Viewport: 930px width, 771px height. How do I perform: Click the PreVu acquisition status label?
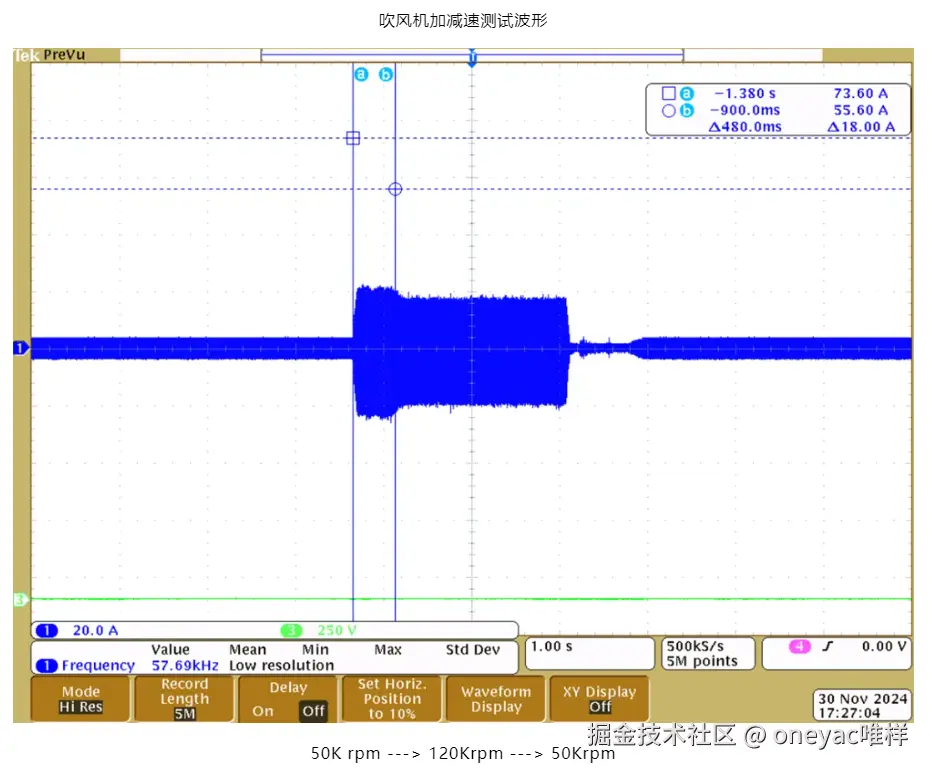pos(64,55)
